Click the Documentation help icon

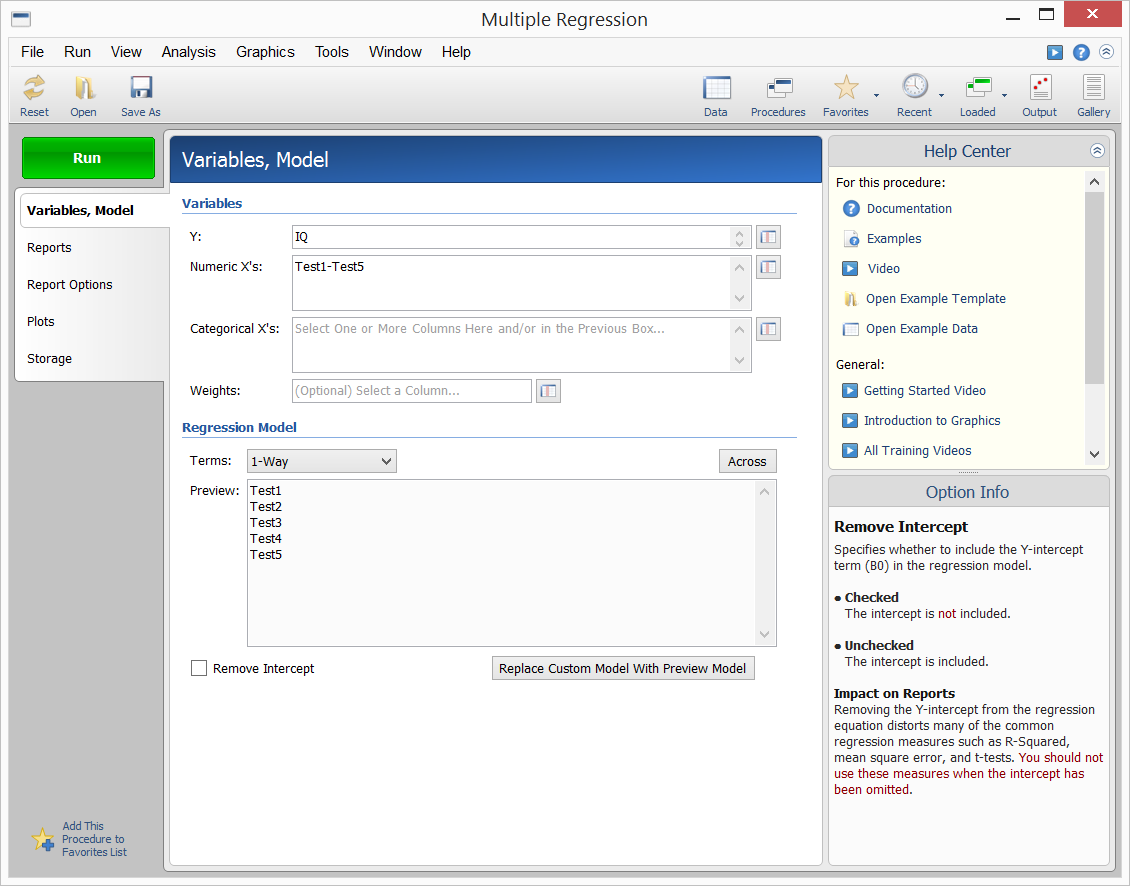coord(851,208)
